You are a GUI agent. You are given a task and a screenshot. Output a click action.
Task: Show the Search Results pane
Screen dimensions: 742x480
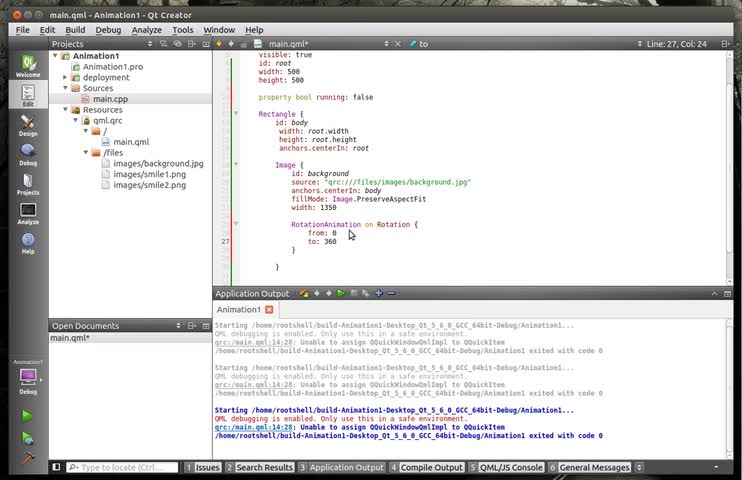point(259,467)
